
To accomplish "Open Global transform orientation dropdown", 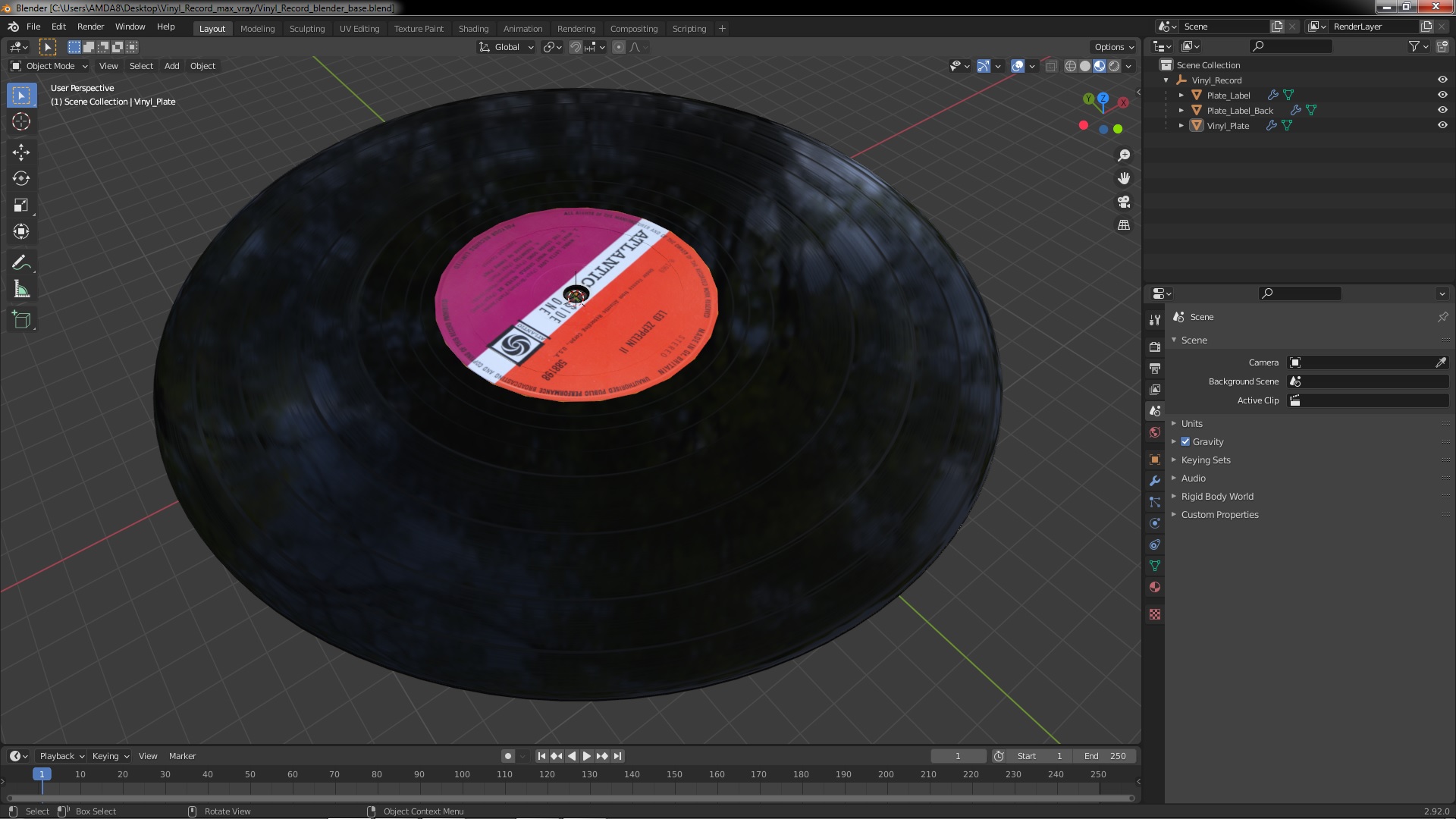I will click(x=506, y=47).
